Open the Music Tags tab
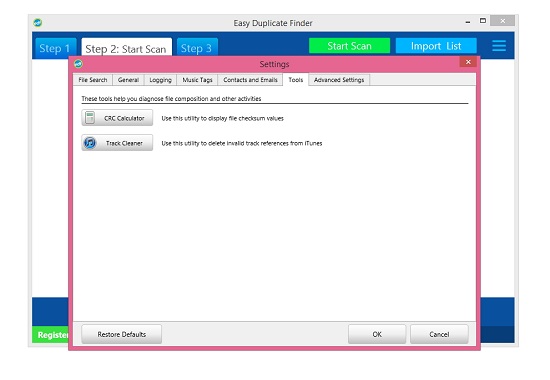Screen dimensions: 550x380 197,80
